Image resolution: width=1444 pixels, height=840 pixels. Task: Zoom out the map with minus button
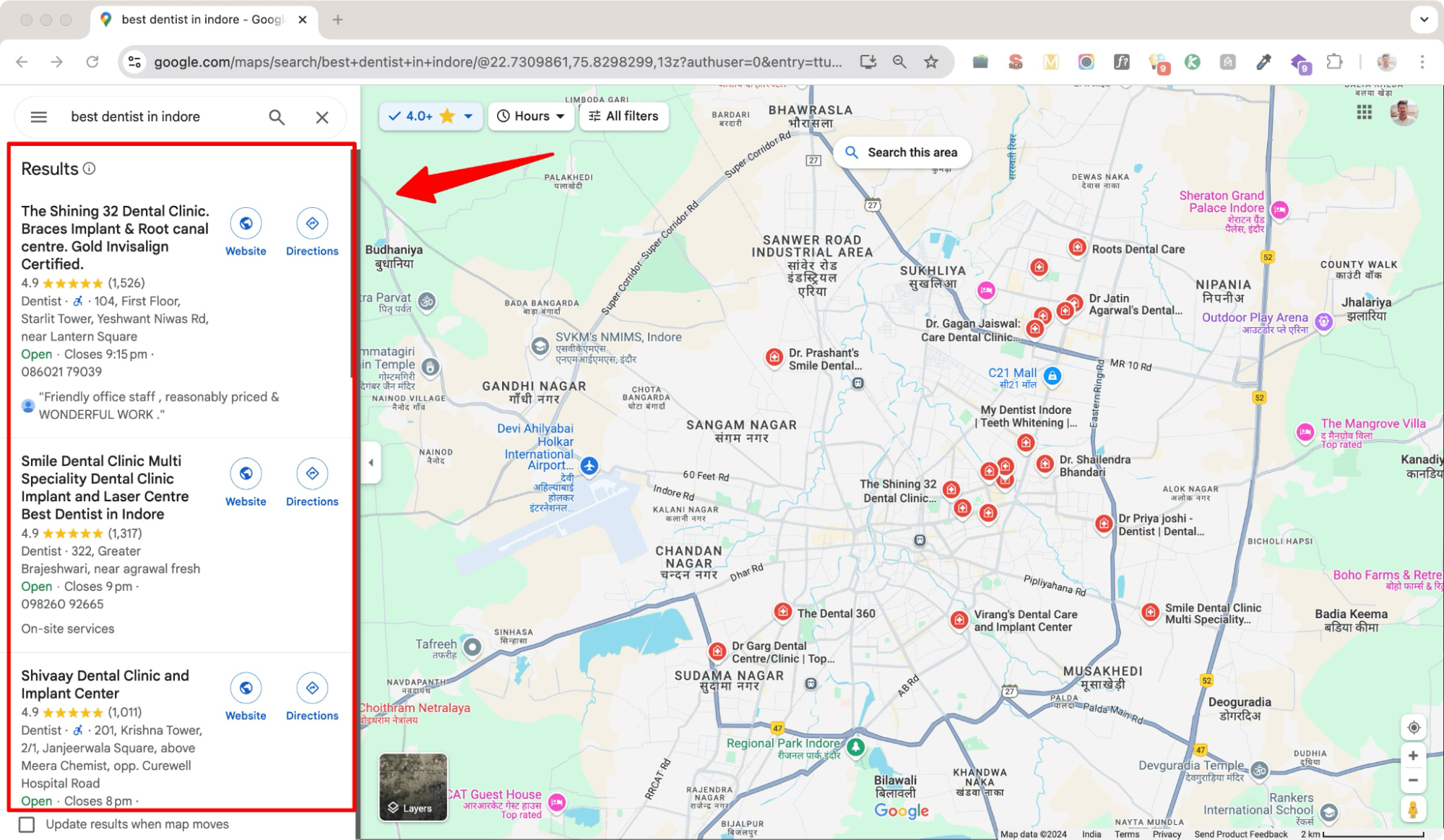[x=1414, y=781]
